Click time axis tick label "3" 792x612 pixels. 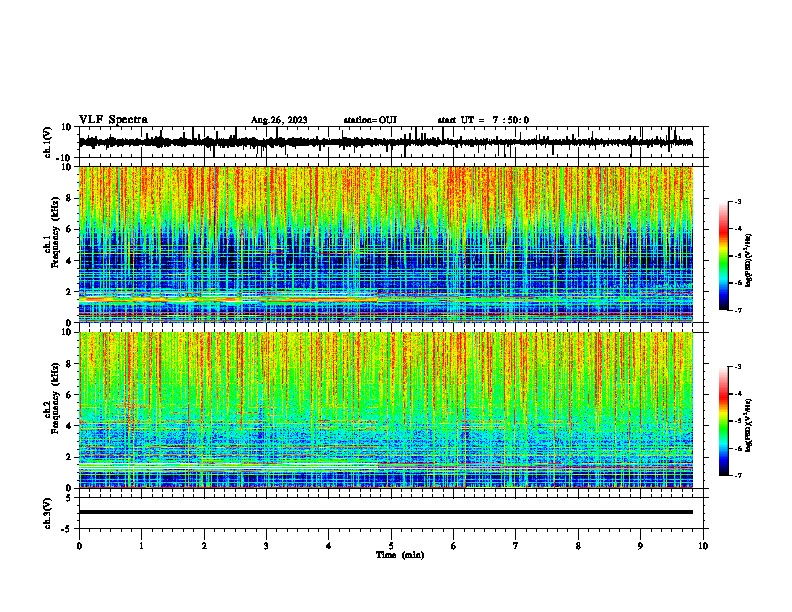click(266, 546)
